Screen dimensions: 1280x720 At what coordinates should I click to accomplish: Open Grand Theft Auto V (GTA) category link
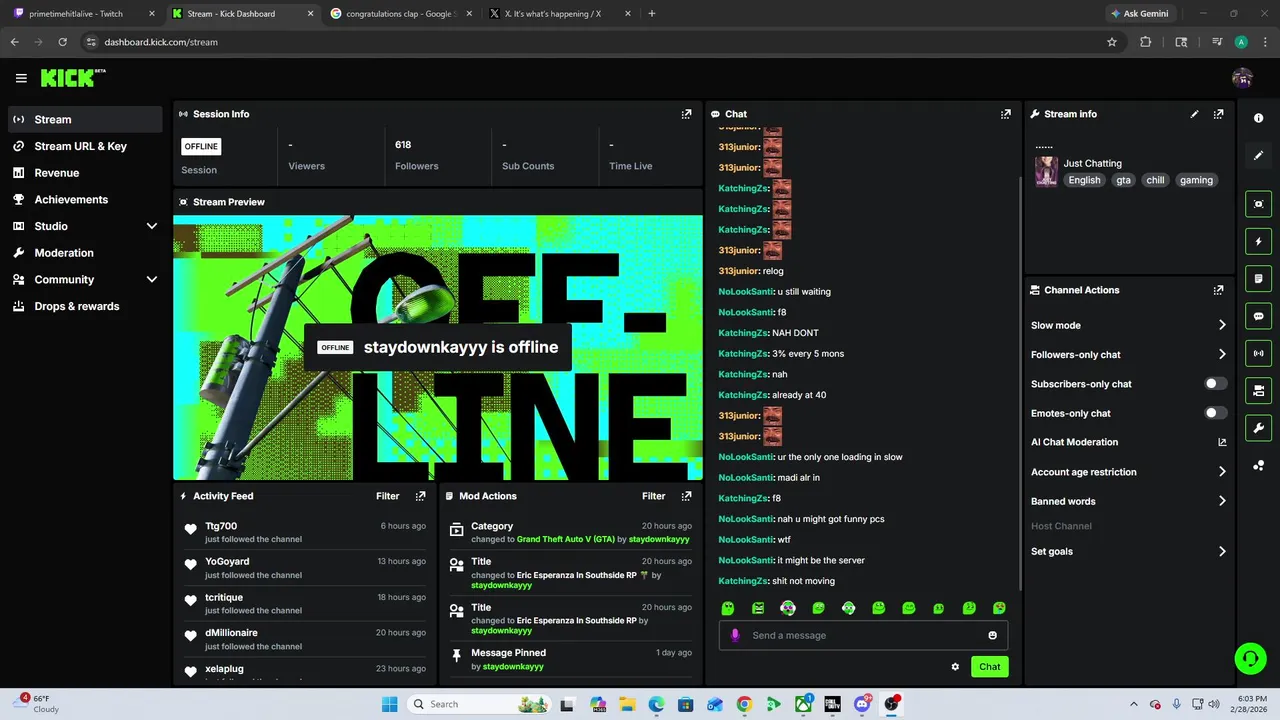click(x=565, y=539)
